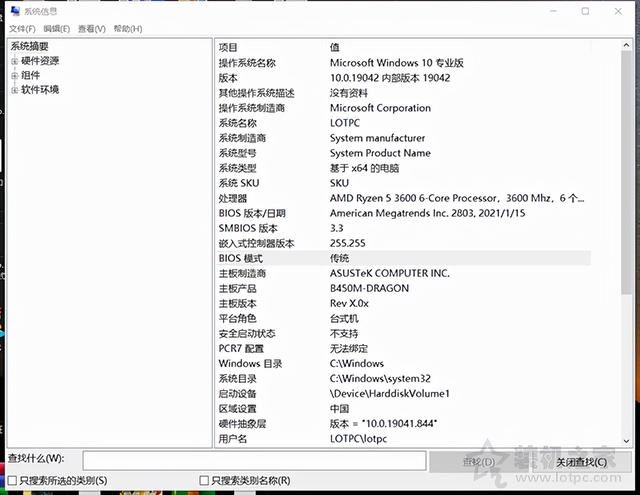Enable 只搜索所选的类别(S) checkbox
The width and height of the screenshot is (640, 495).
pos(12,481)
